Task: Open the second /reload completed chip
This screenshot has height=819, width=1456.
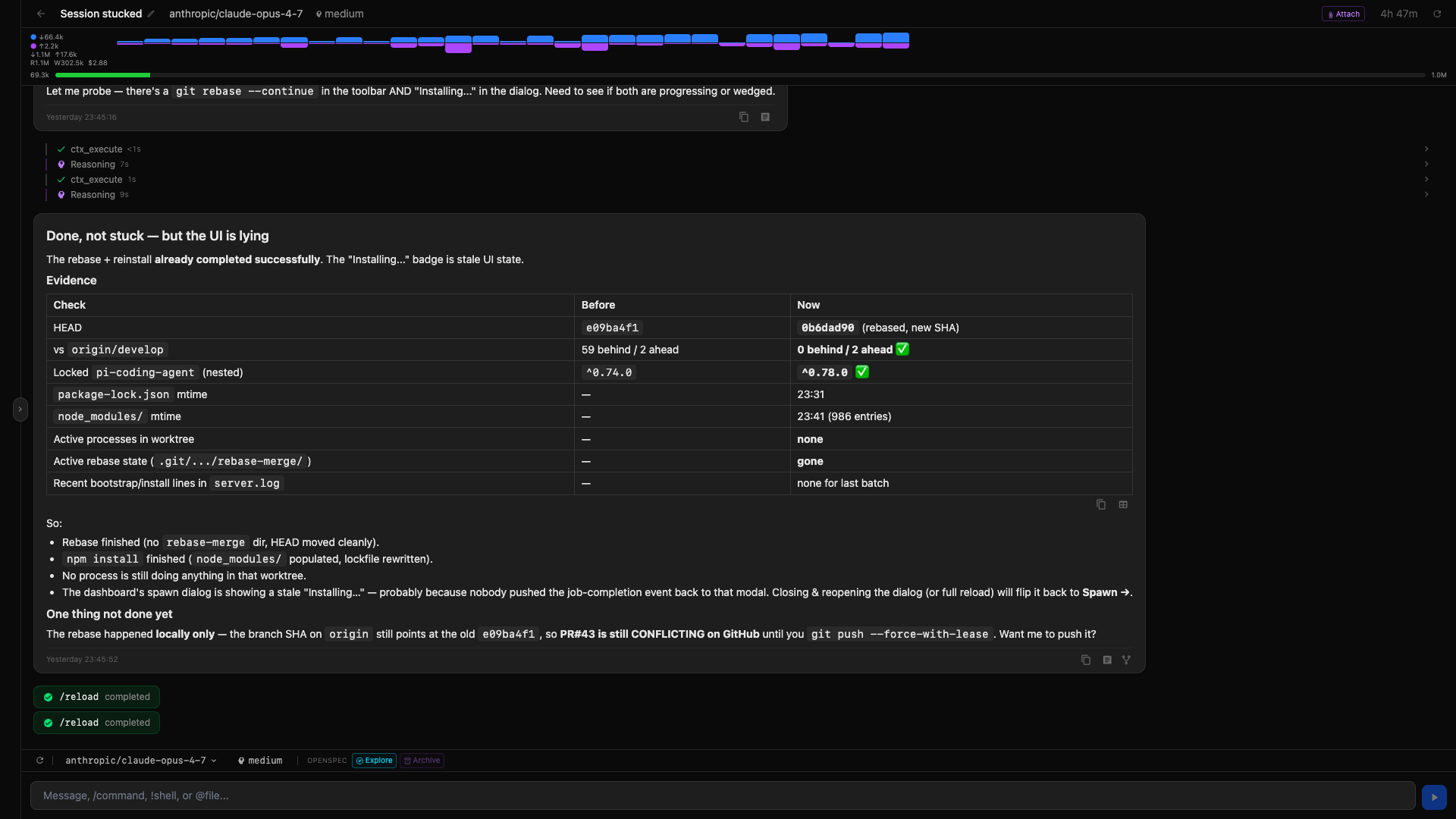Action: pos(96,723)
